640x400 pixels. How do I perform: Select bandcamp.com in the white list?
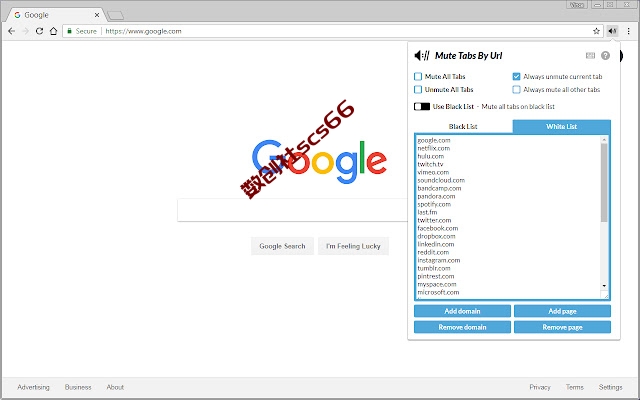click(x=439, y=188)
